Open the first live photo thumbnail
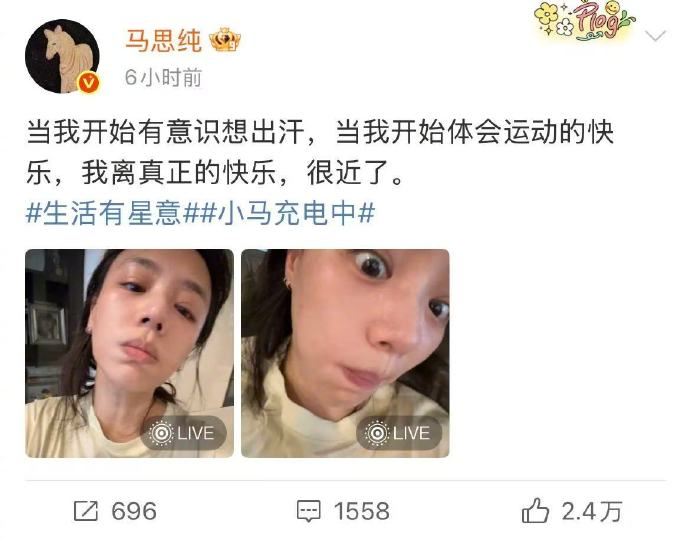 pyautogui.click(x=129, y=353)
